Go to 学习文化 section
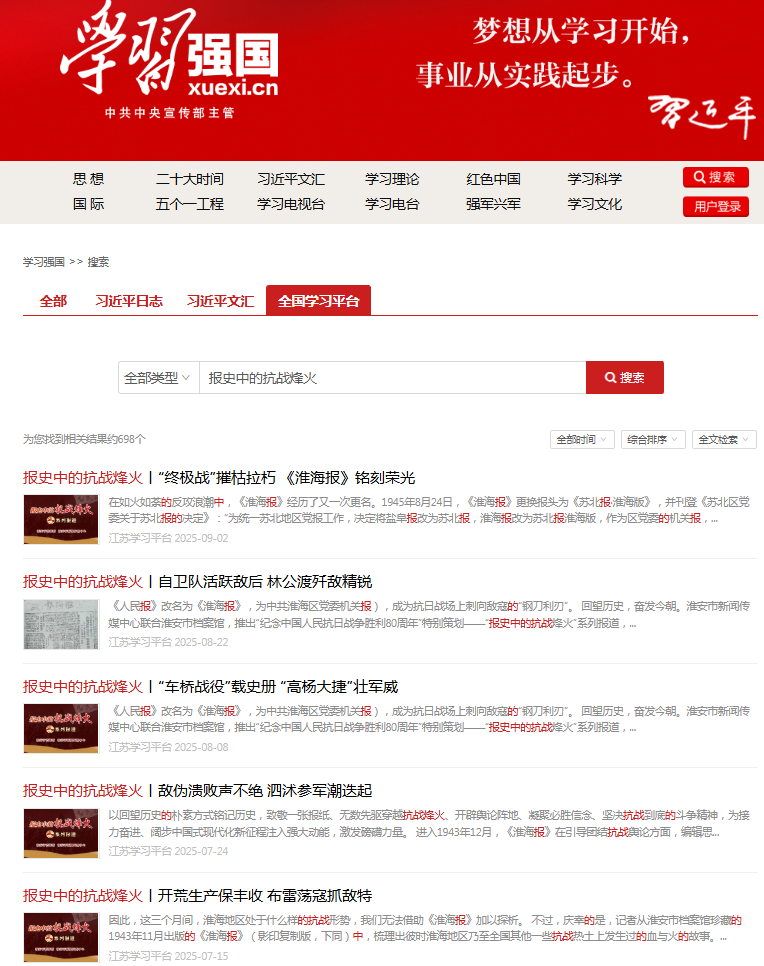The width and height of the screenshot is (764, 966). 595,204
